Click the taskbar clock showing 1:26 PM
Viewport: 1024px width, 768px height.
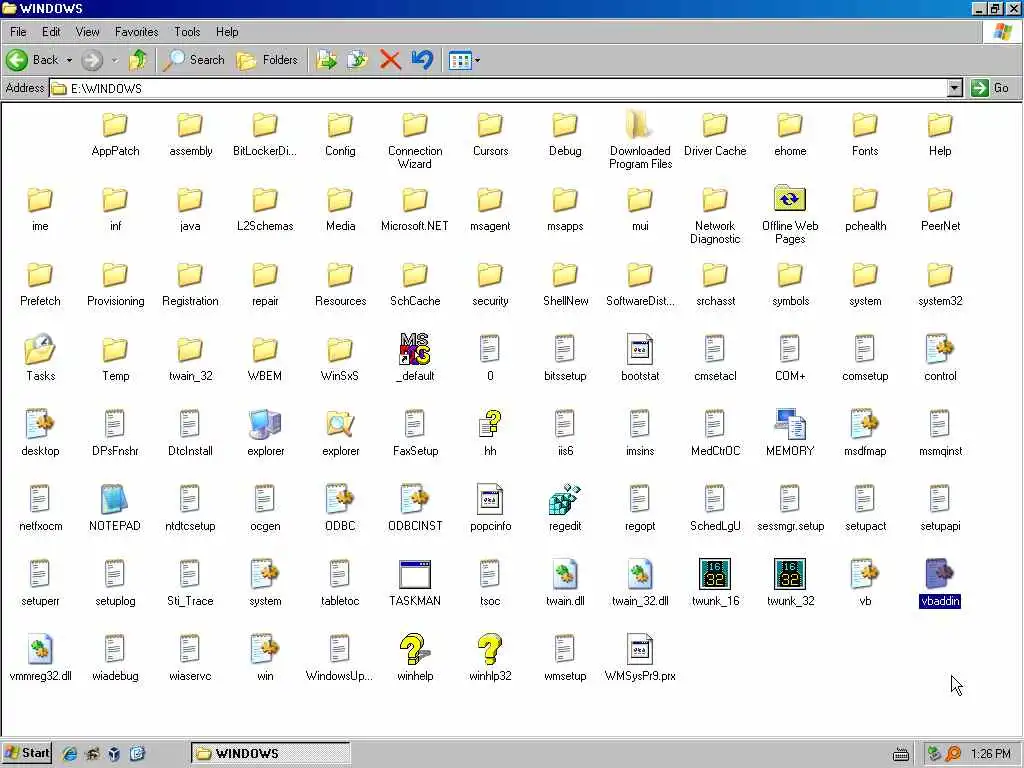point(990,754)
